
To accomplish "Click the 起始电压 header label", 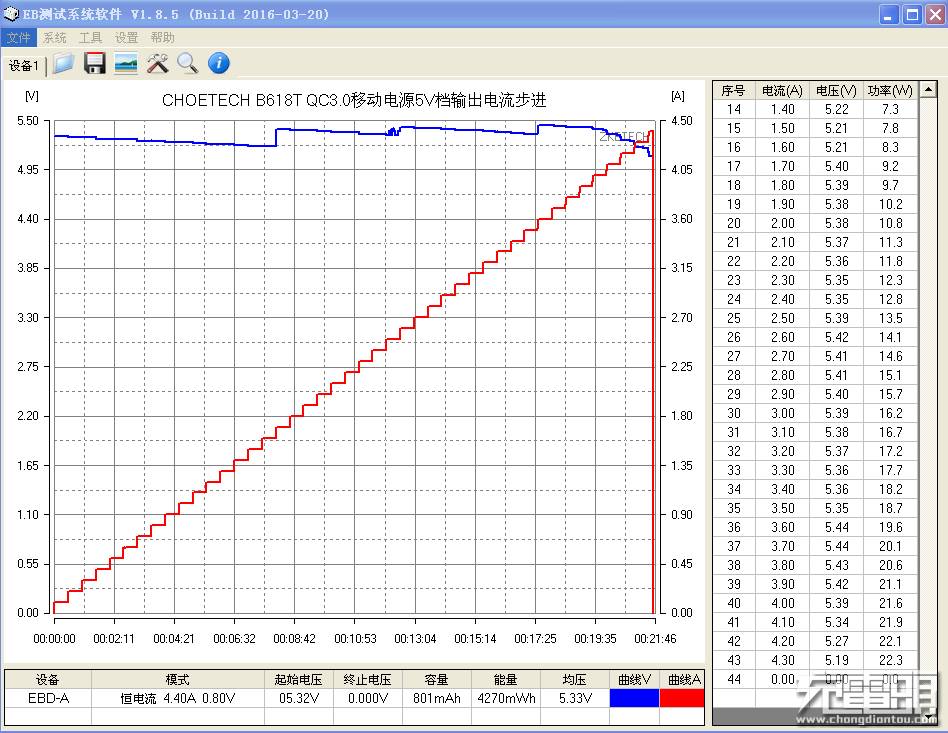I will (299, 679).
